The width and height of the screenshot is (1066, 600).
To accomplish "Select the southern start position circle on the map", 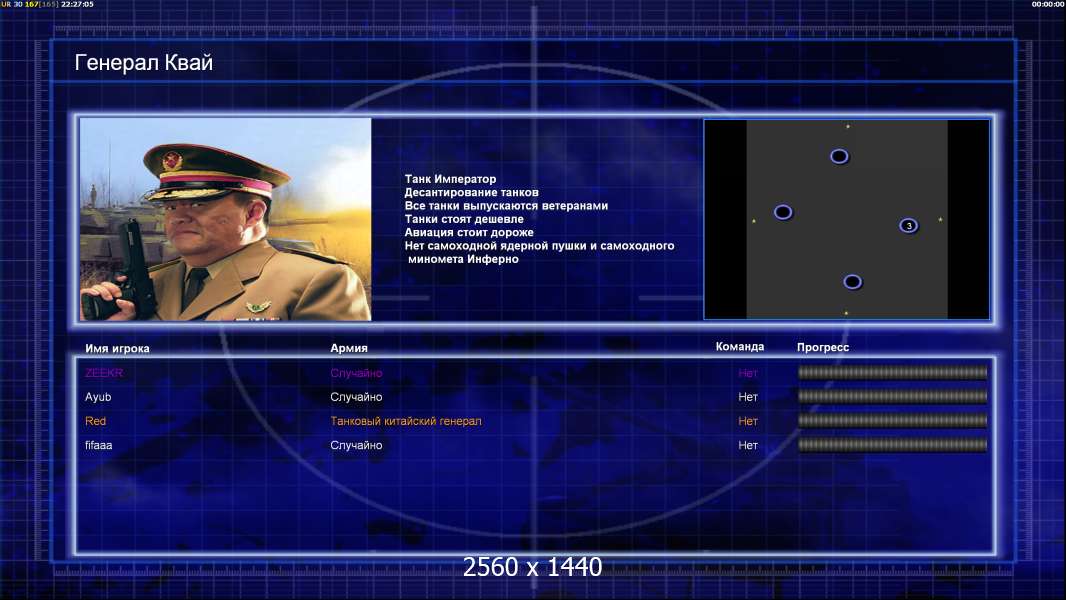I will coord(852,281).
